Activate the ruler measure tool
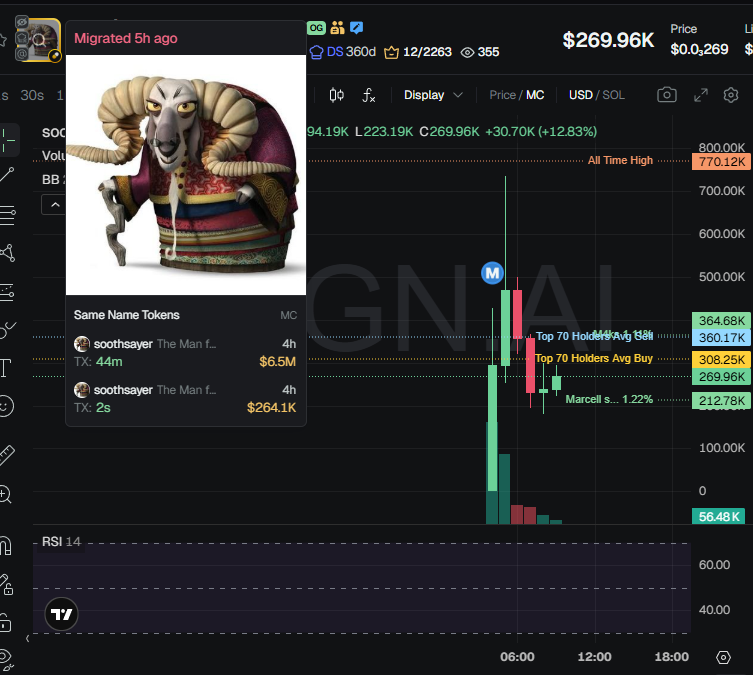The image size is (753, 675). 7,455
